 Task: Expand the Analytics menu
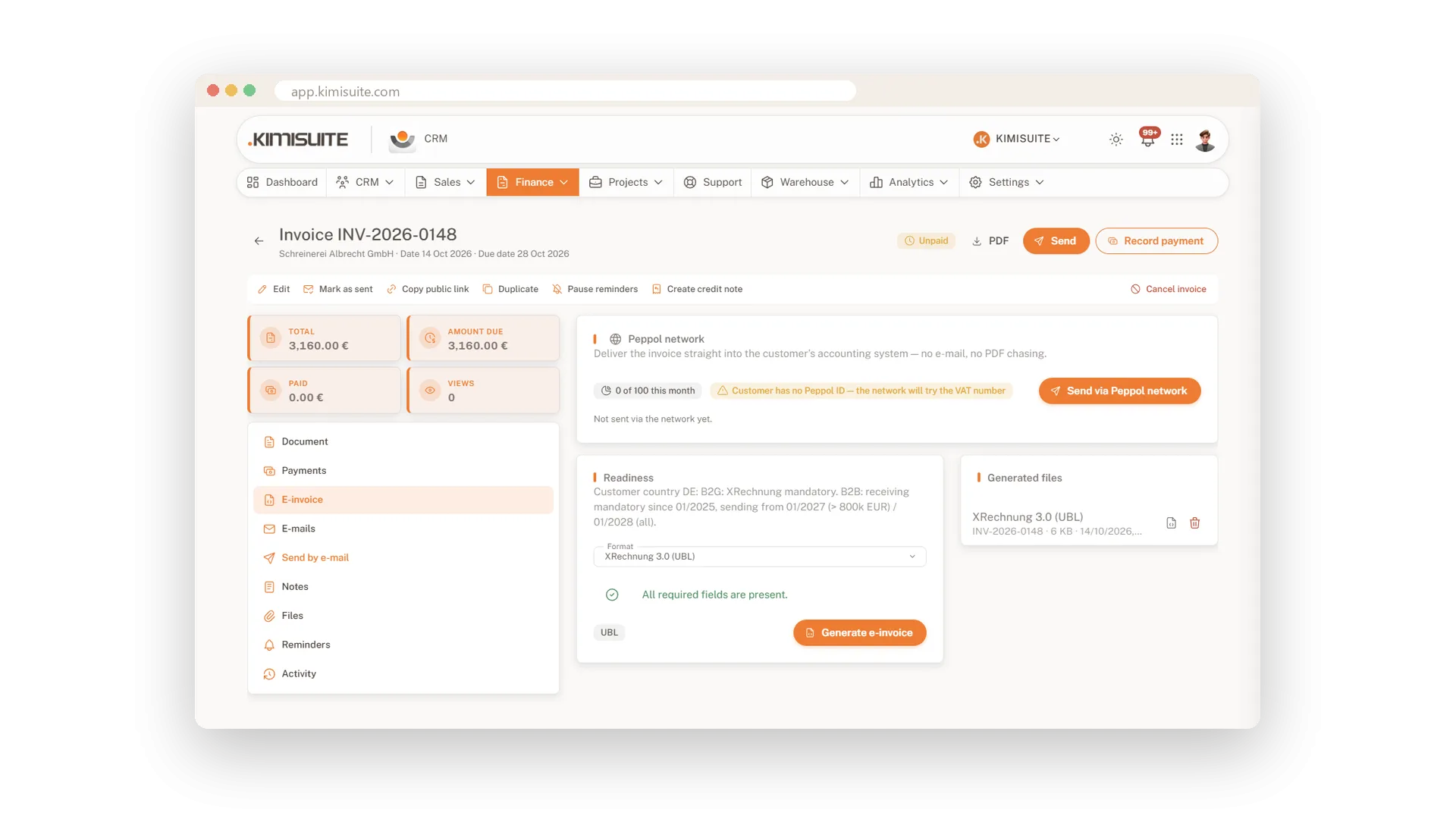pyautogui.click(x=909, y=182)
